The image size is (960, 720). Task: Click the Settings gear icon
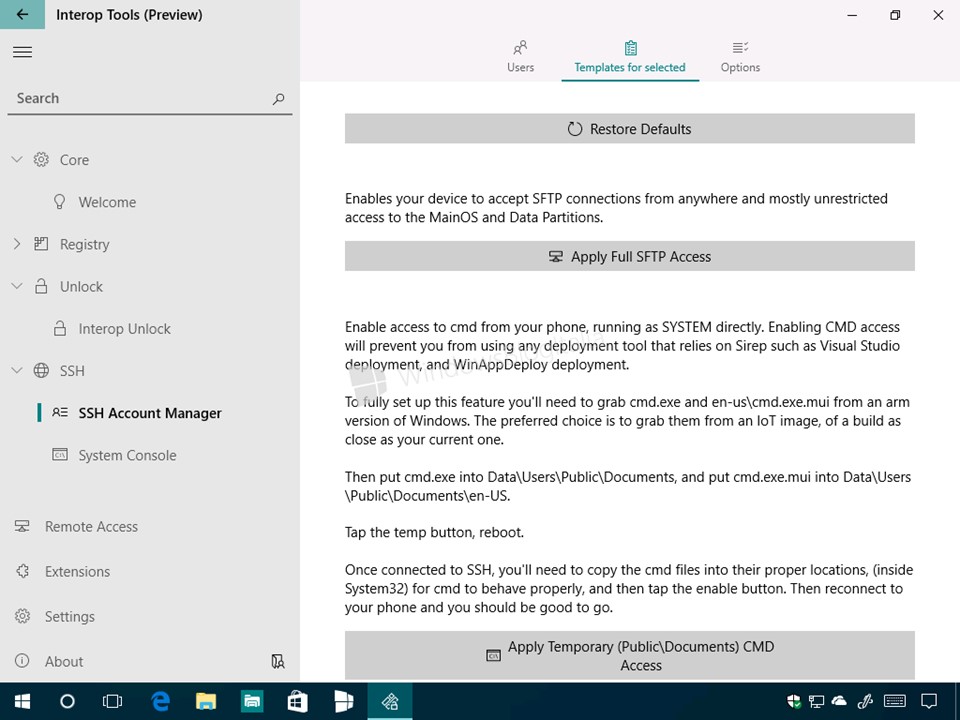pyautogui.click(x=23, y=616)
